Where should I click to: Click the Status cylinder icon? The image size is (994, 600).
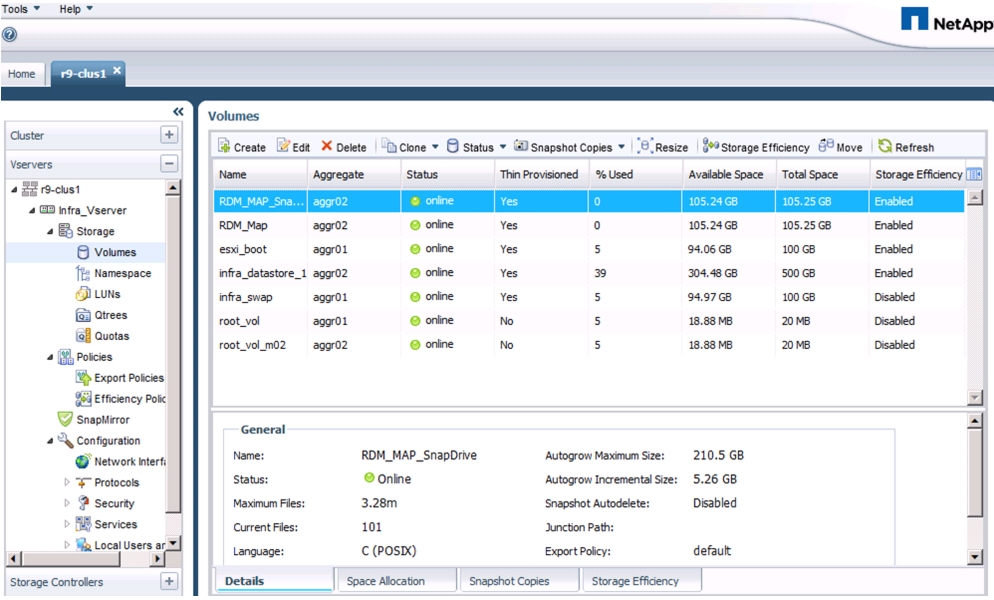tap(453, 146)
